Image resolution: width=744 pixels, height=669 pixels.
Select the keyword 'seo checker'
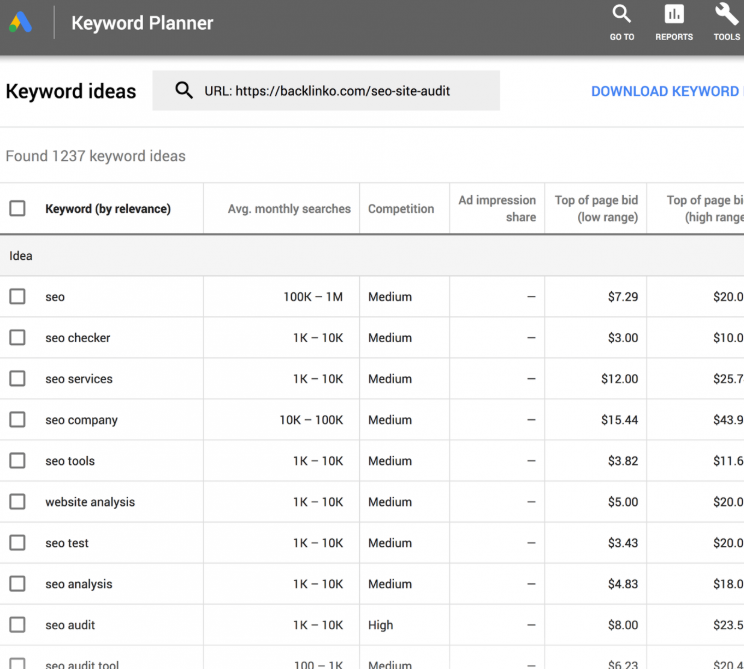[78, 338]
